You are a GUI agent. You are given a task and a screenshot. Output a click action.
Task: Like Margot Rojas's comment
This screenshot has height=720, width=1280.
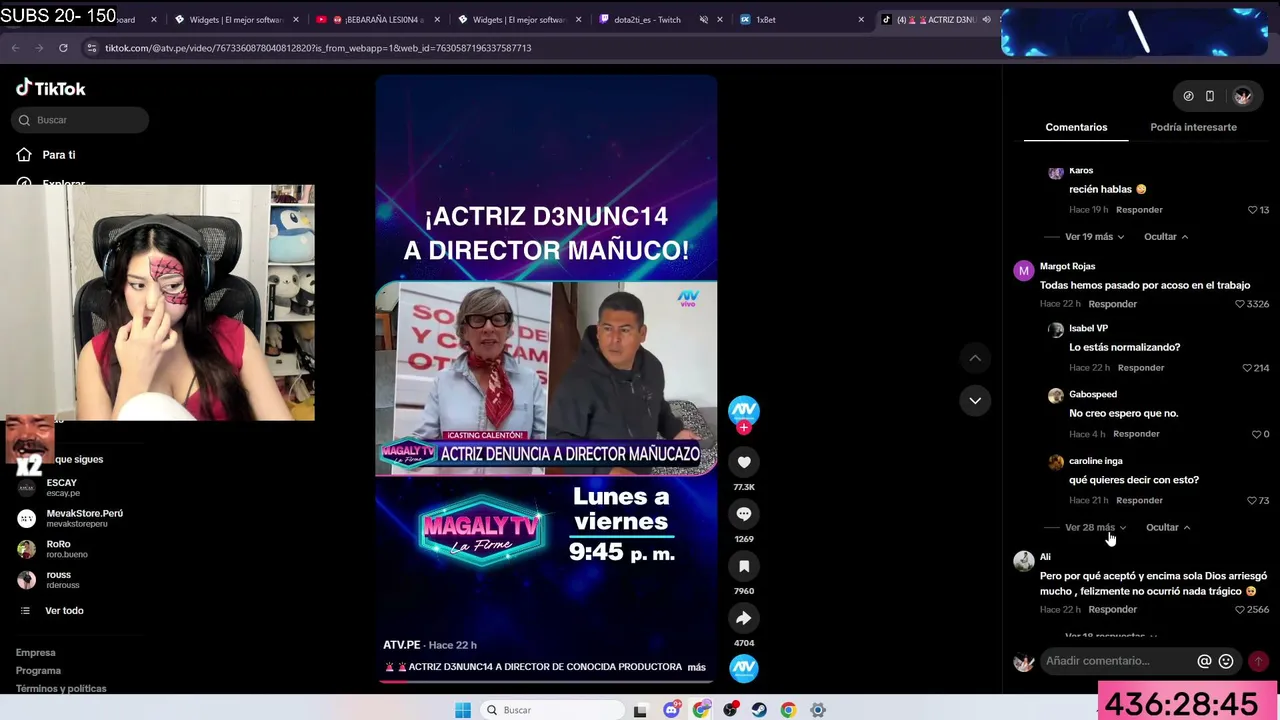(x=1240, y=304)
